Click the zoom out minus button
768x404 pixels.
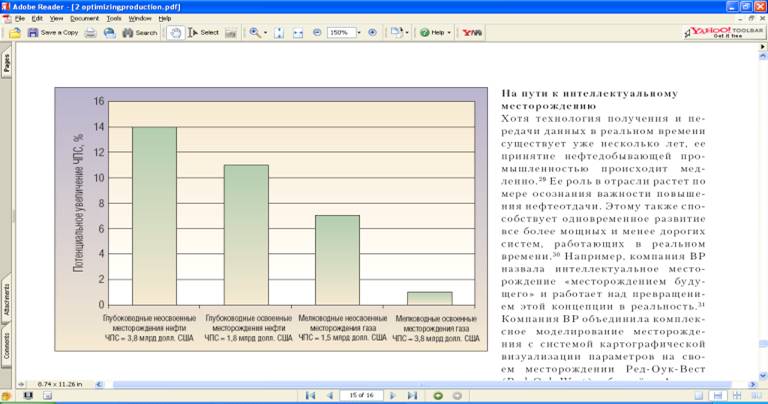click(317, 32)
